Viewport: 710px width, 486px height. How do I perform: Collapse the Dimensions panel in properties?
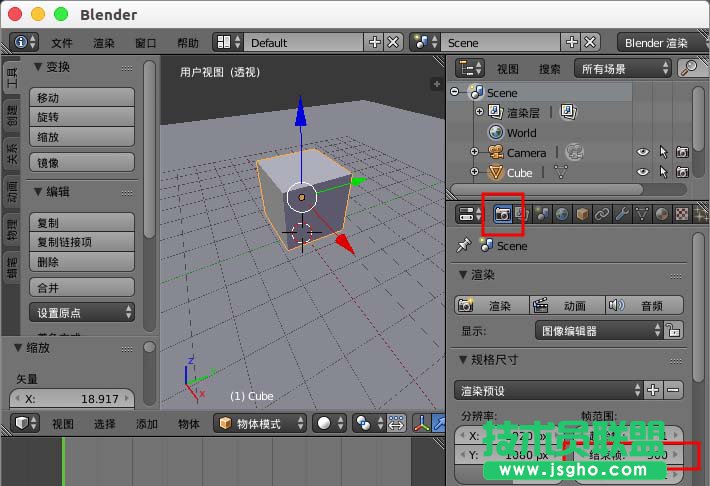(463, 360)
